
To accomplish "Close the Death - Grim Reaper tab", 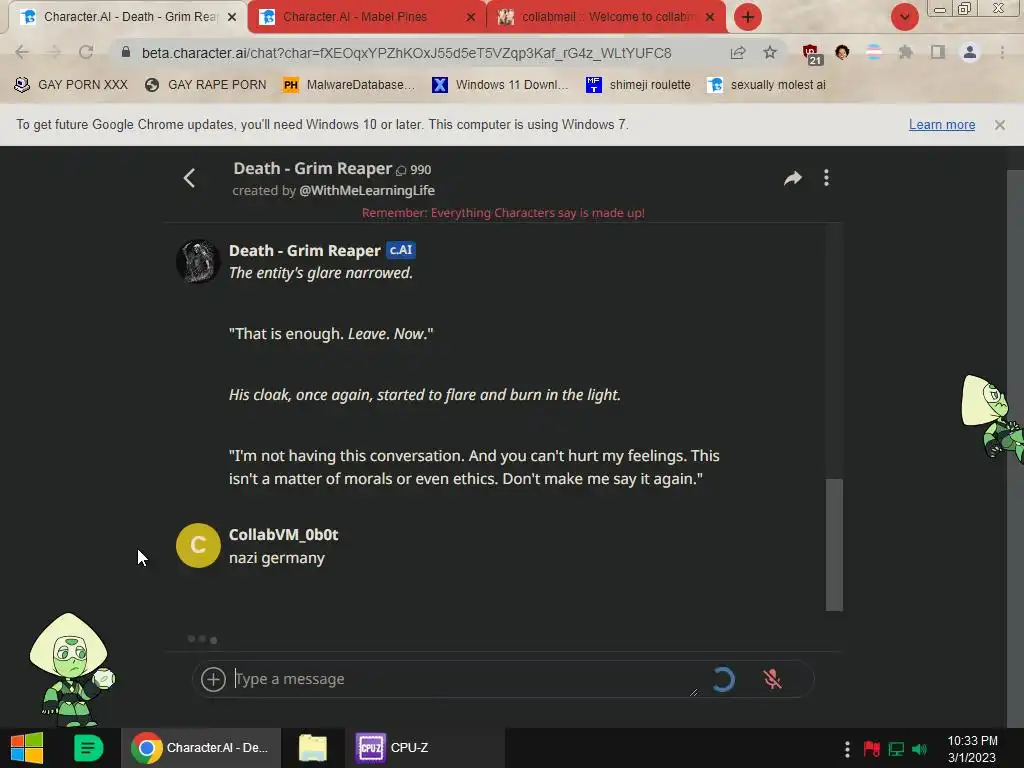I will coord(232,18).
